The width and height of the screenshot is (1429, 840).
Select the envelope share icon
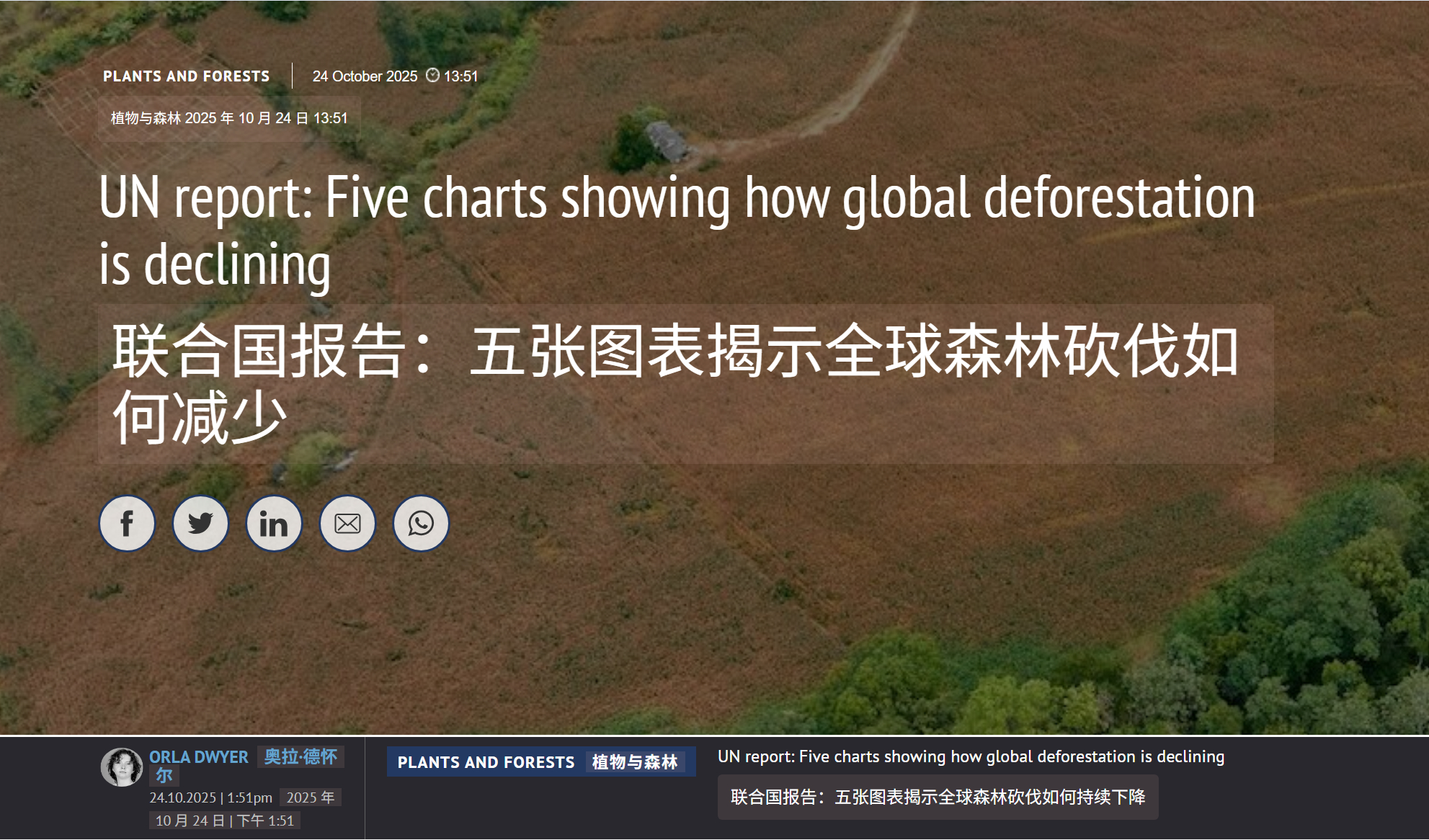click(347, 523)
